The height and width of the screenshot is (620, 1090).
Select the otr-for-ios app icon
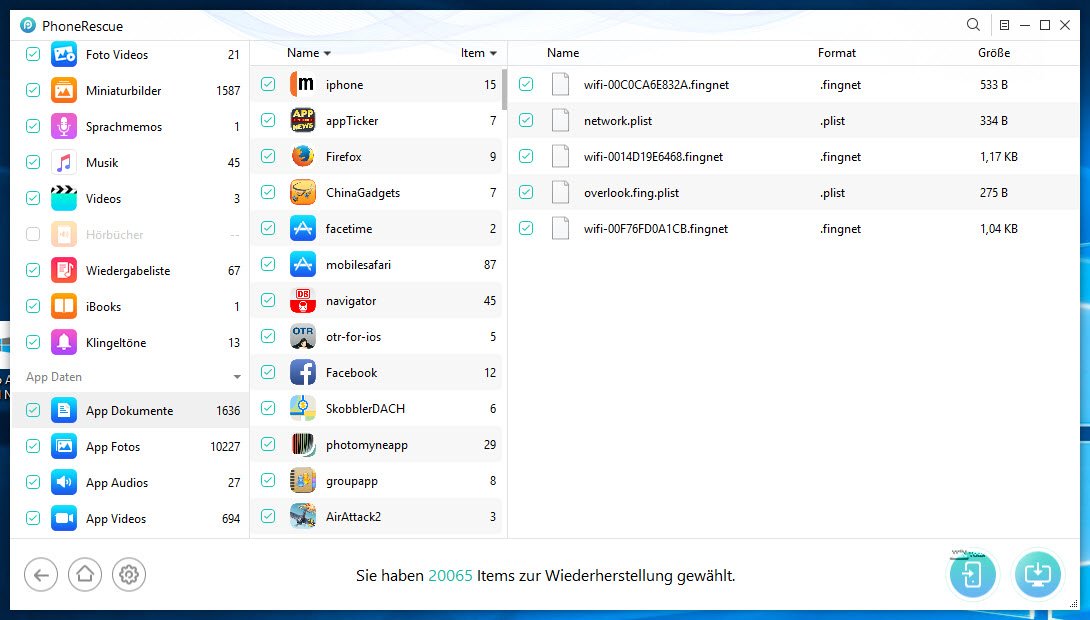pos(303,336)
